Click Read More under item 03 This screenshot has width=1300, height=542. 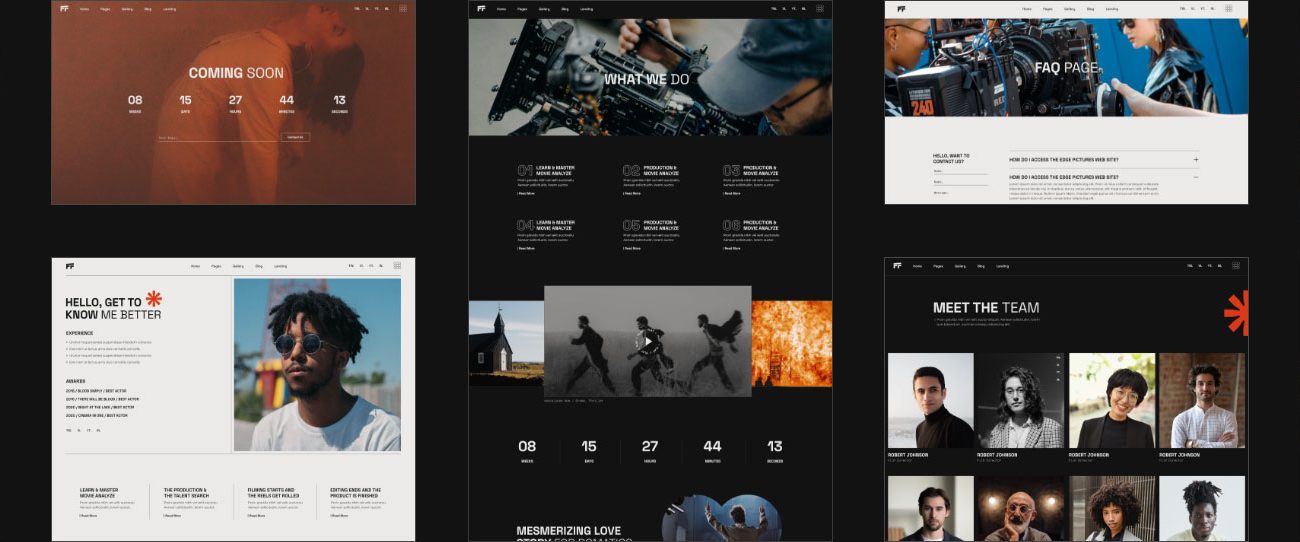point(732,193)
